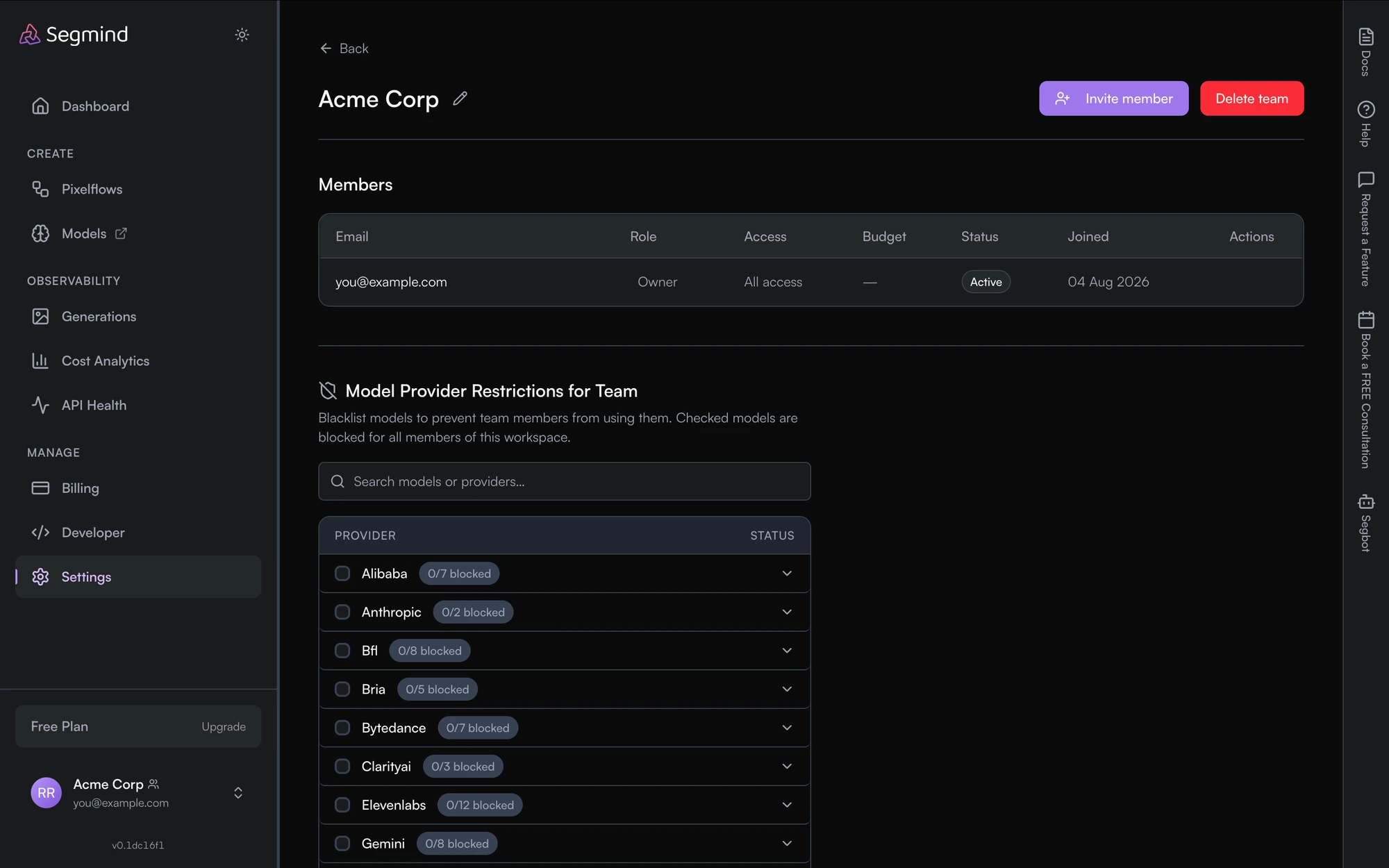Screen dimensions: 1389x868
Task: Open the Developer sidebar link
Action: click(x=138, y=533)
